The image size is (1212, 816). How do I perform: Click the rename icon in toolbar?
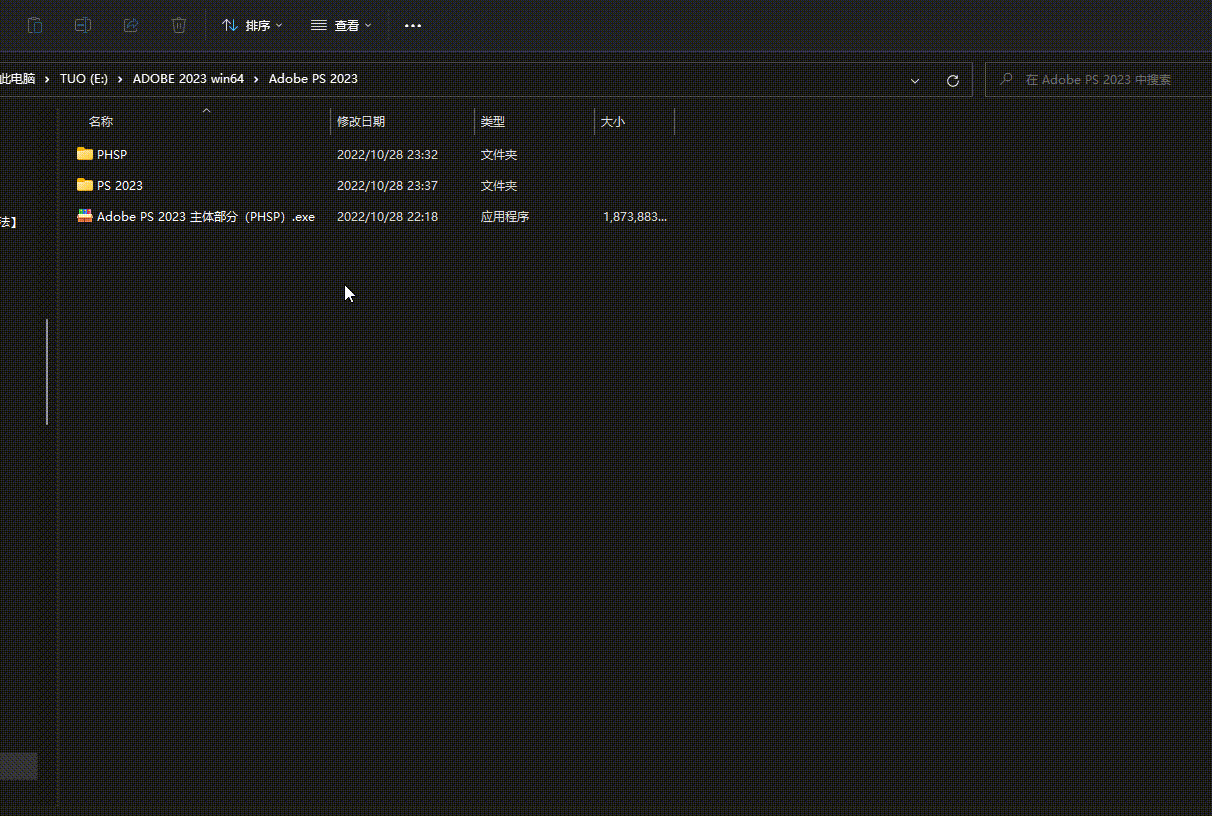(83, 25)
